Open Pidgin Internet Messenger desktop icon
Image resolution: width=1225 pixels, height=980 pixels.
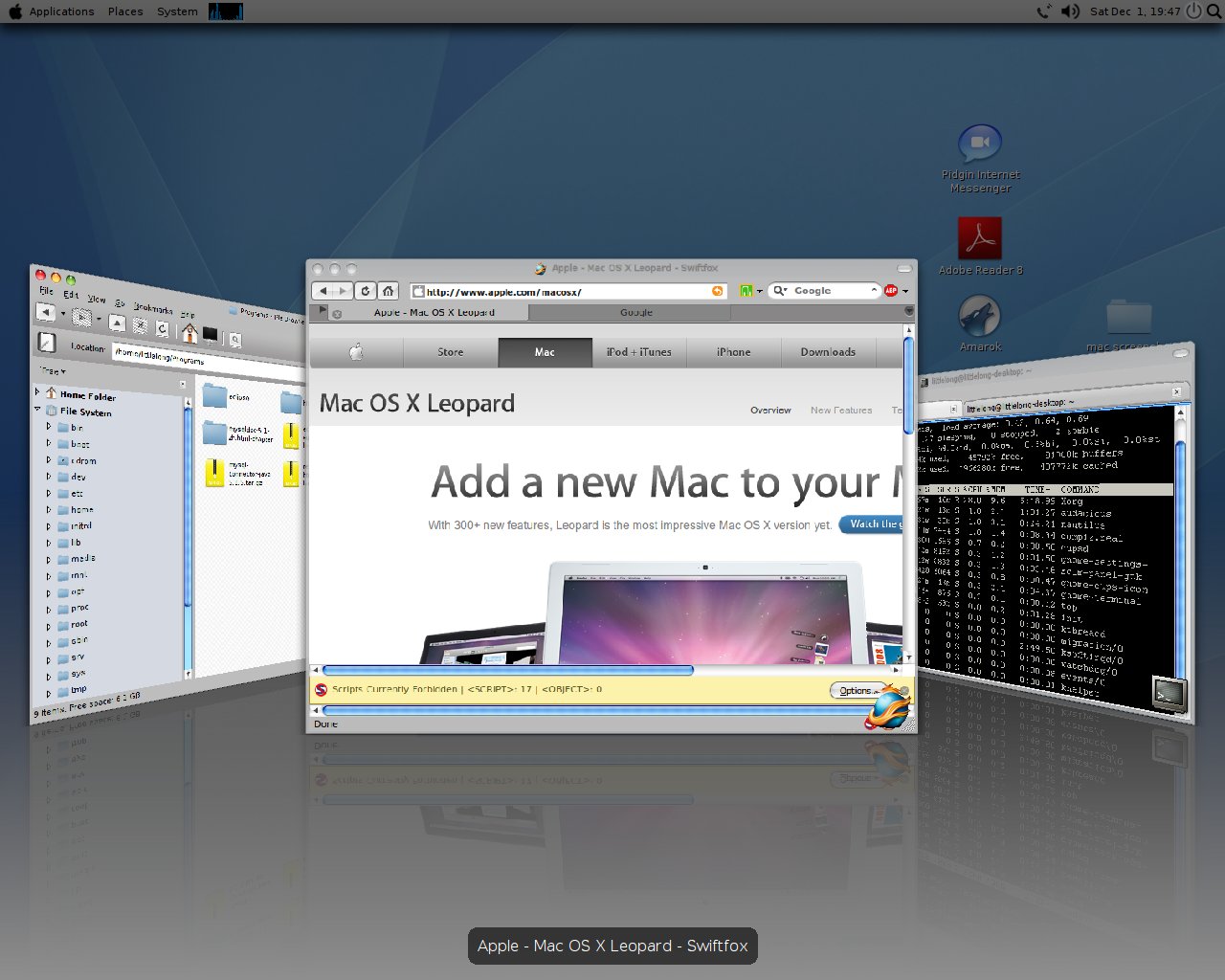pyautogui.click(x=980, y=144)
